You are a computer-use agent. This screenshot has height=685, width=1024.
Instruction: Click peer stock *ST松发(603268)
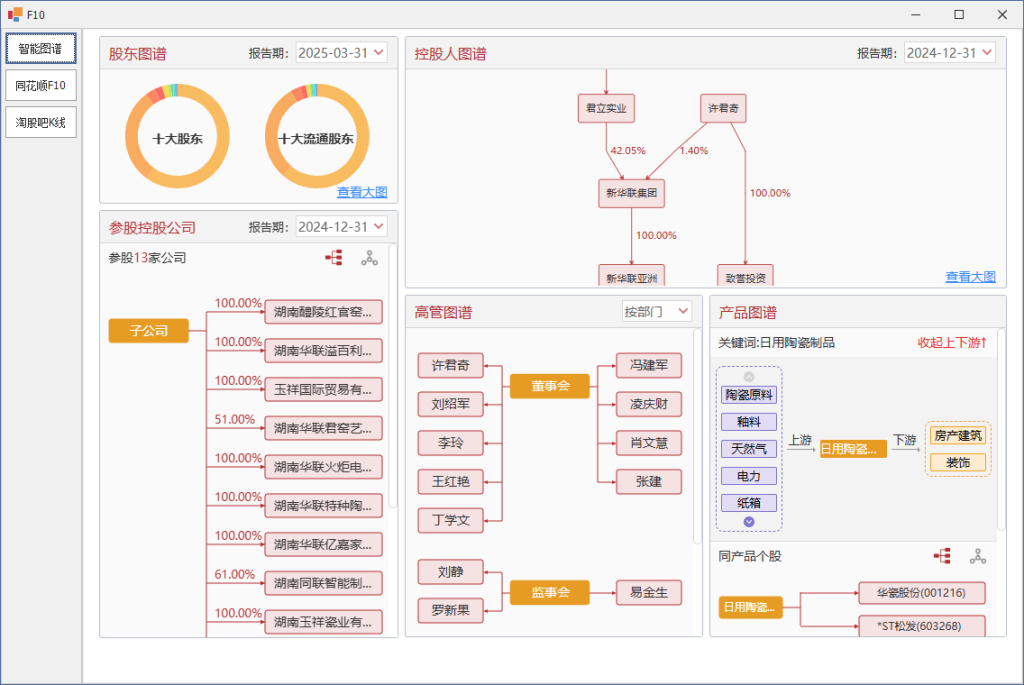(x=921, y=626)
